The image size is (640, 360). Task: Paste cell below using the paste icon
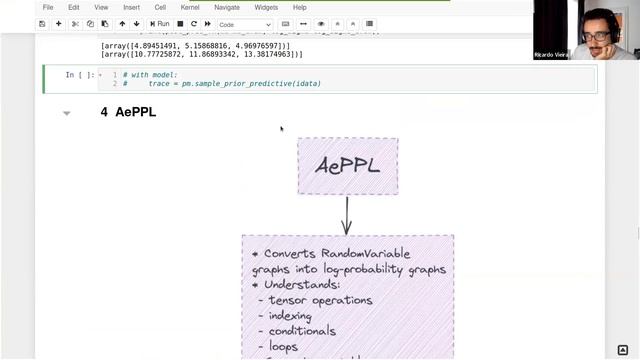pyautogui.click(x=105, y=24)
